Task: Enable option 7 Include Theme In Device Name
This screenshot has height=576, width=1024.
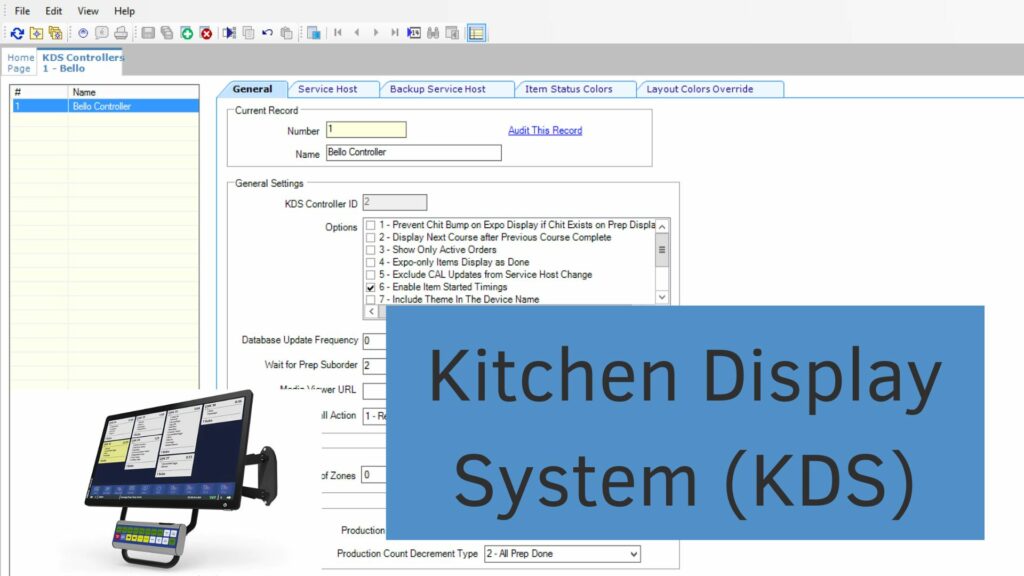Action: (x=370, y=300)
